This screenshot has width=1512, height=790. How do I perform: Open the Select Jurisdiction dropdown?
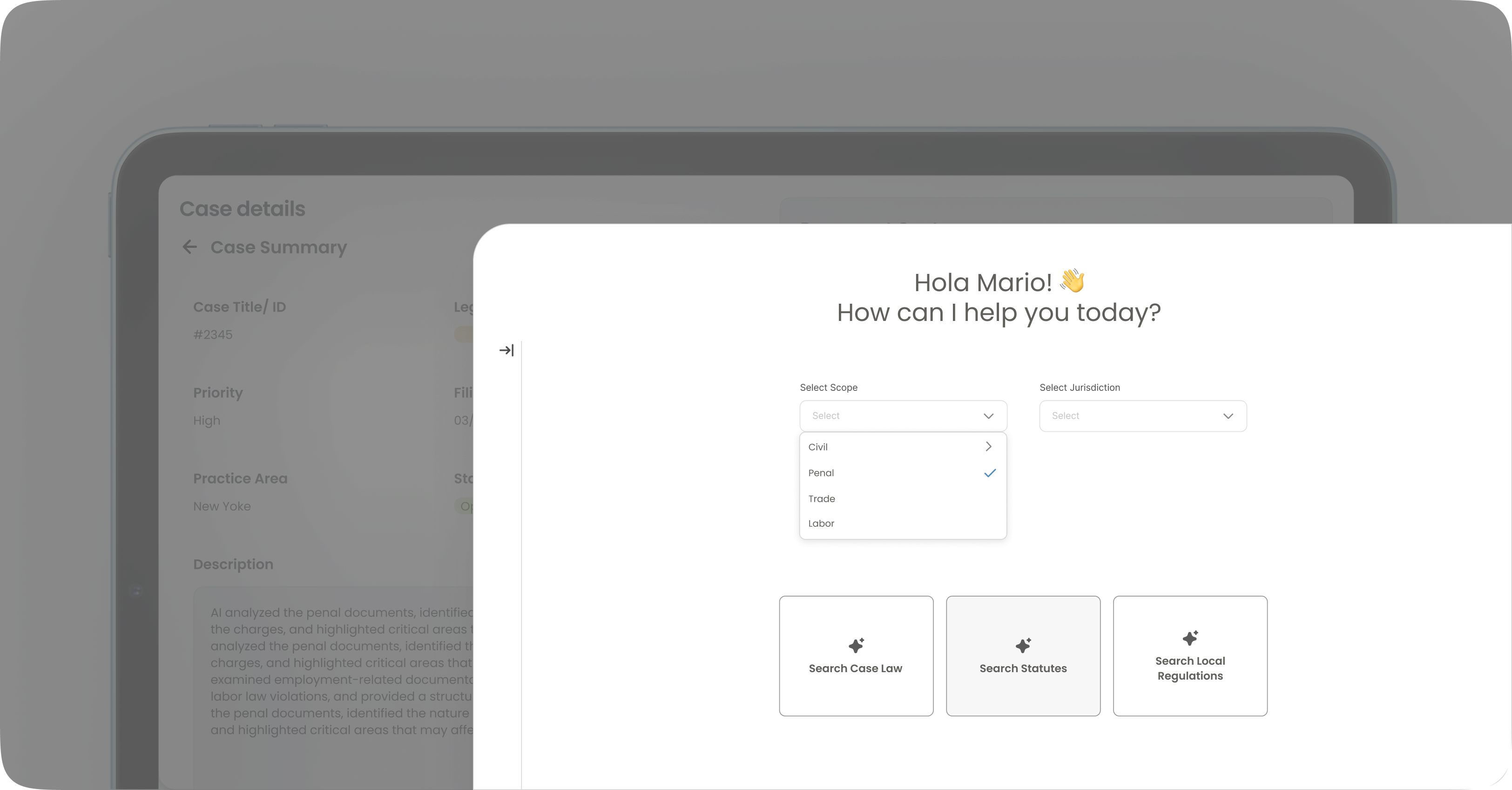click(1142, 416)
